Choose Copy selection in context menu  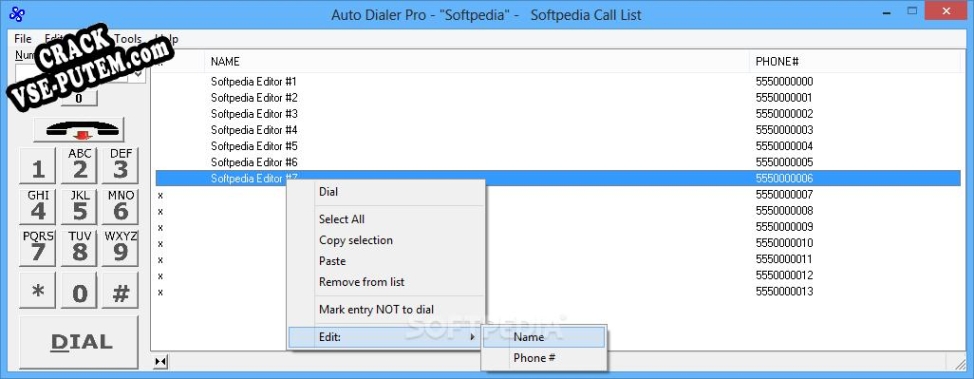(386, 240)
